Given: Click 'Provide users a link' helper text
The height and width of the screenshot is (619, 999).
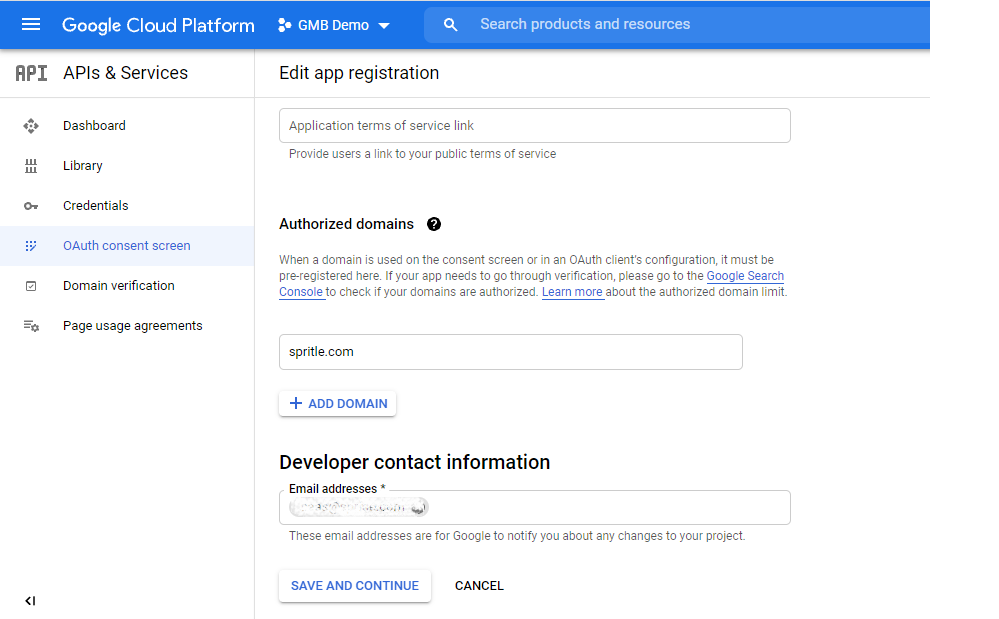Looking at the screenshot, I should coord(422,154).
